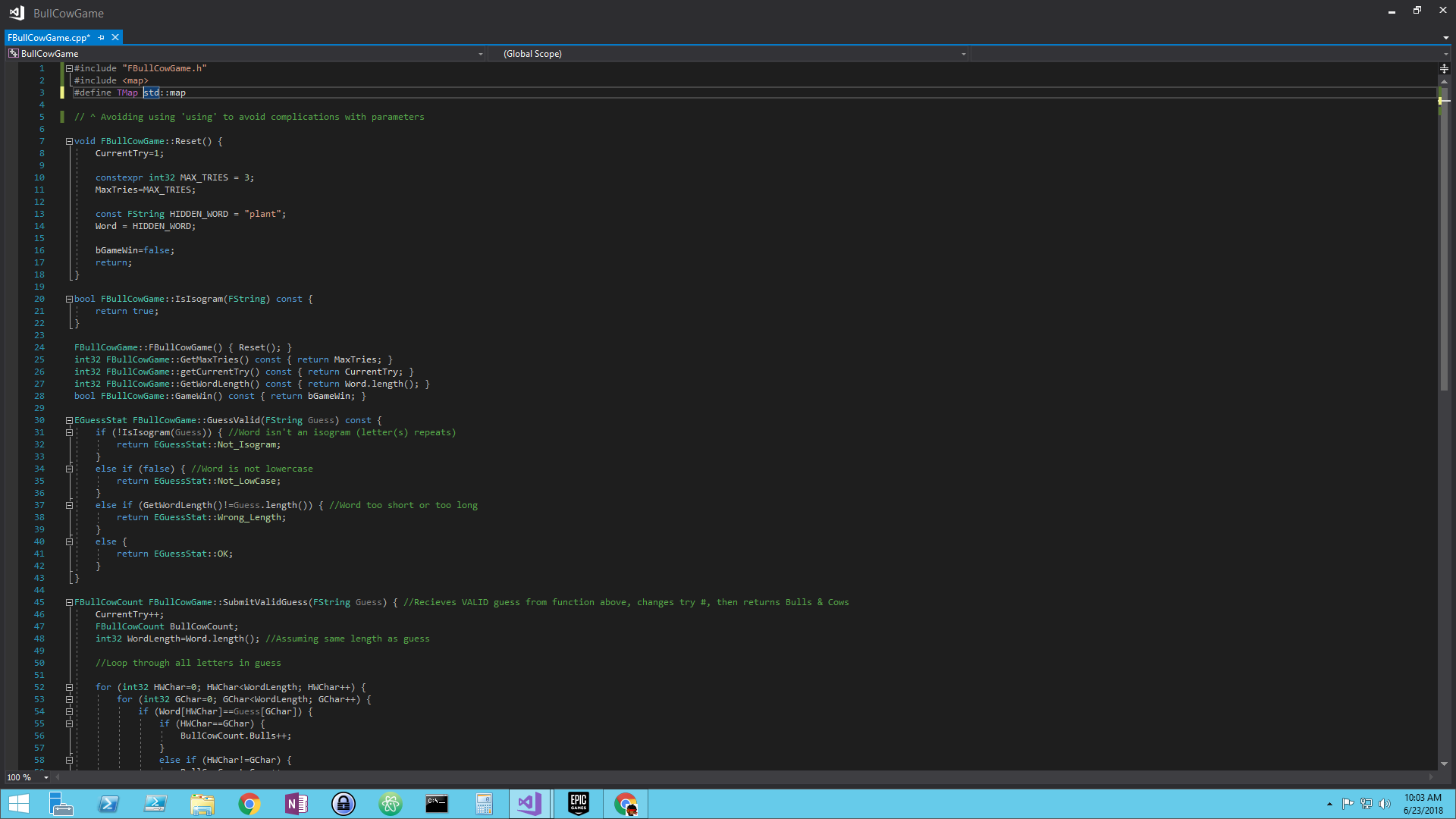Click 'return true;' on line 21

pyautogui.click(x=127, y=311)
